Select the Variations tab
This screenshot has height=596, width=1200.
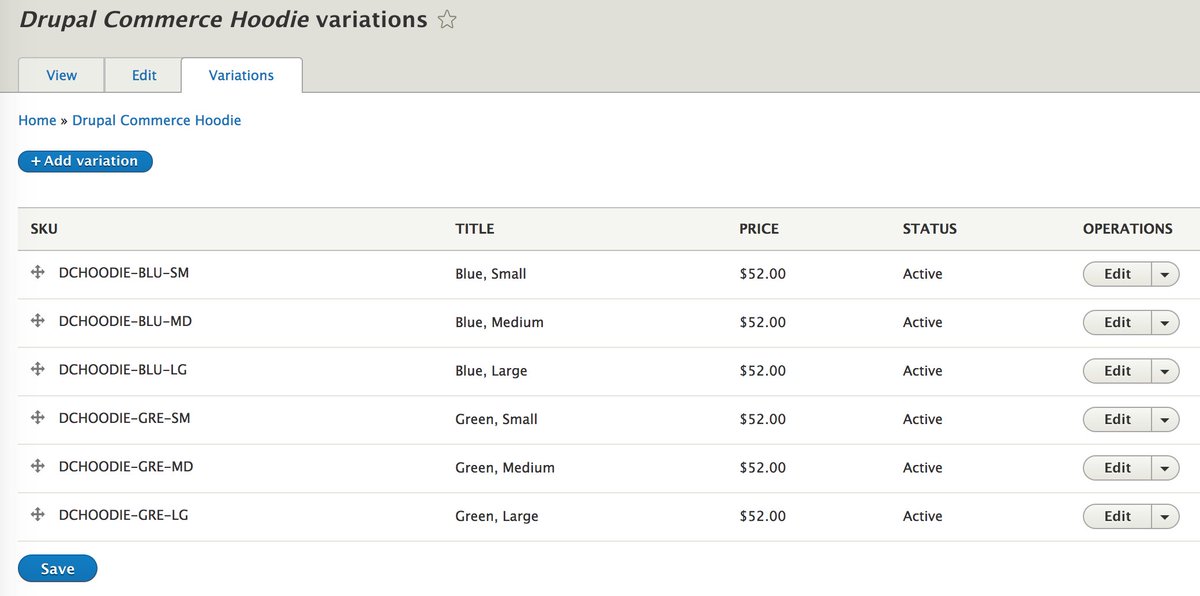point(241,75)
